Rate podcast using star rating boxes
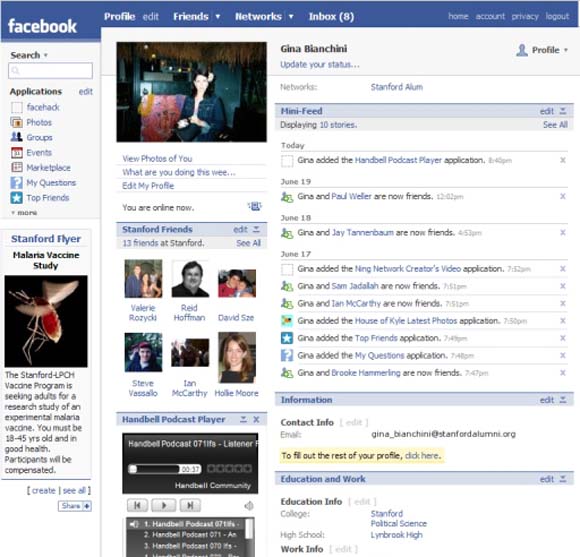The image size is (580, 557). [x=229, y=469]
